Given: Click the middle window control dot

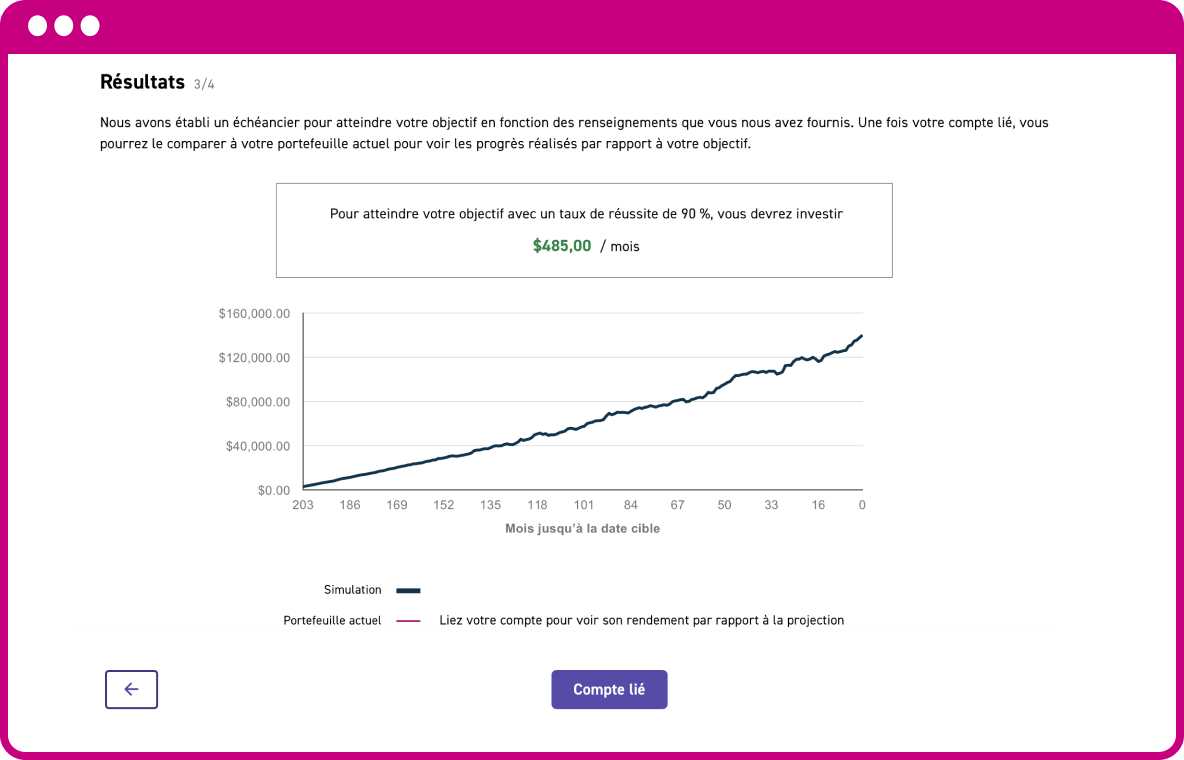Looking at the screenshot, I should 64,26.
